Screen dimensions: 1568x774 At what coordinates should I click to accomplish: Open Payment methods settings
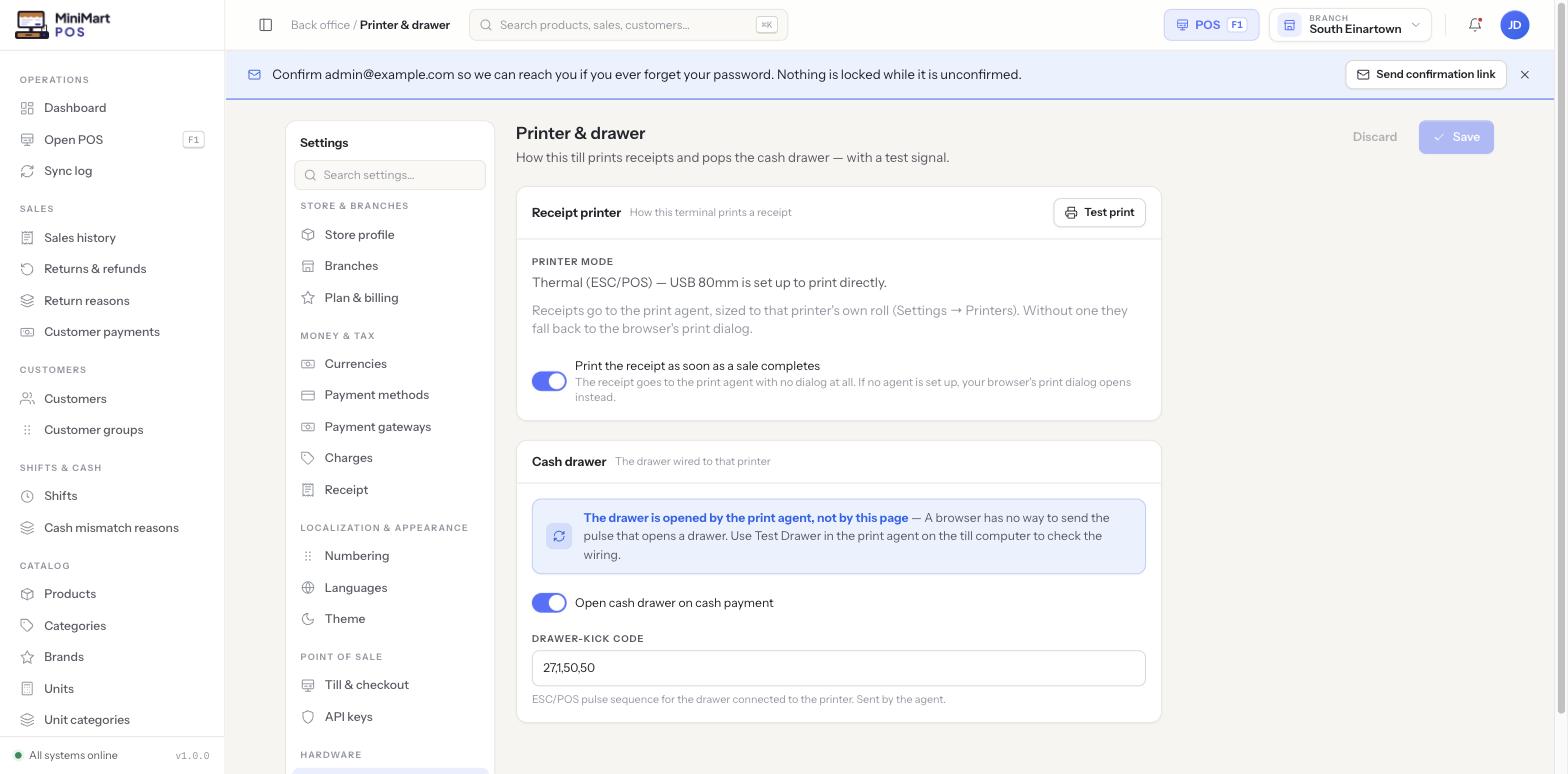pos(390,395)
